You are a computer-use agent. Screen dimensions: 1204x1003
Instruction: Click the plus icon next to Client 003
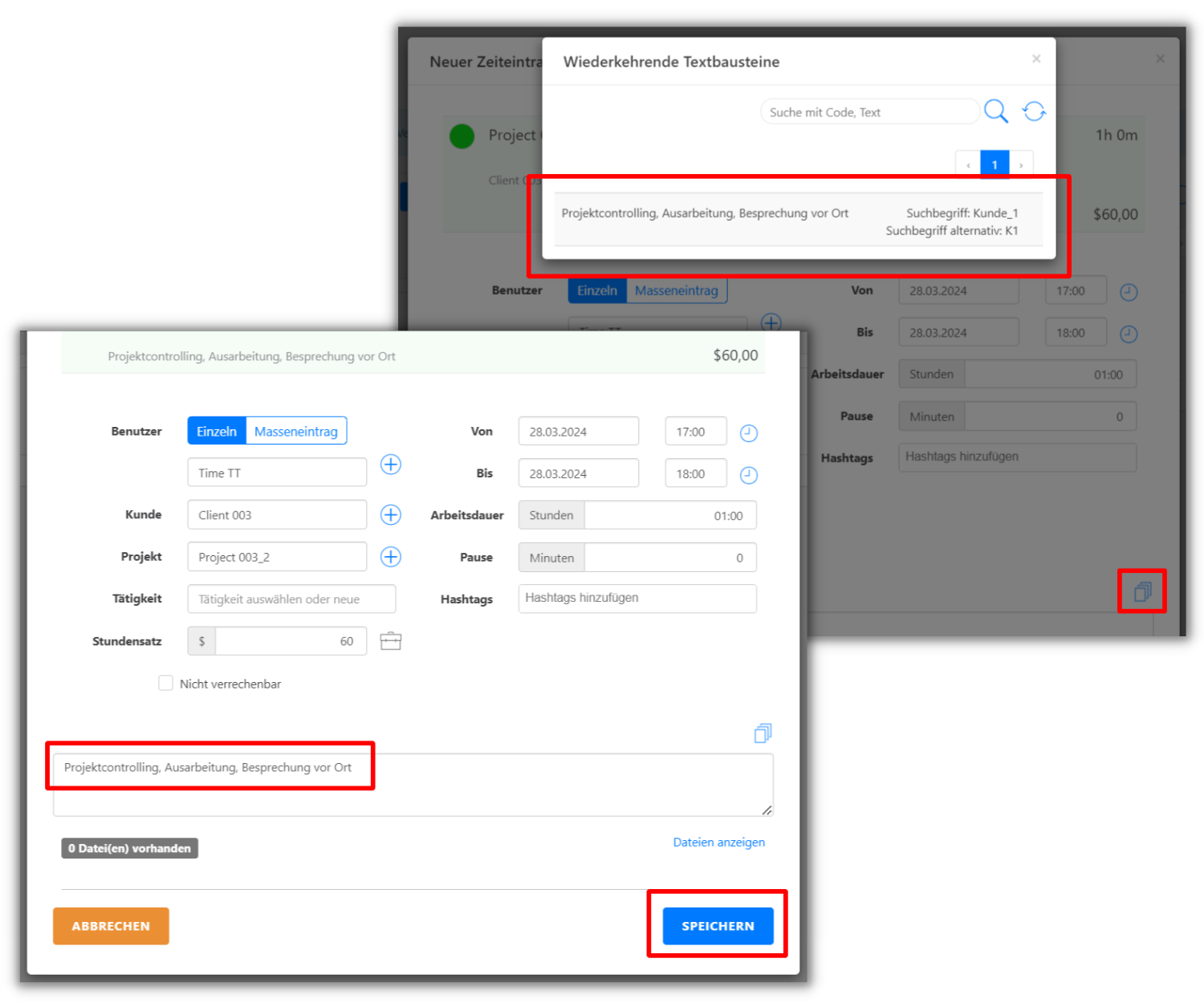pyautogui.click(x=391, y=515)
